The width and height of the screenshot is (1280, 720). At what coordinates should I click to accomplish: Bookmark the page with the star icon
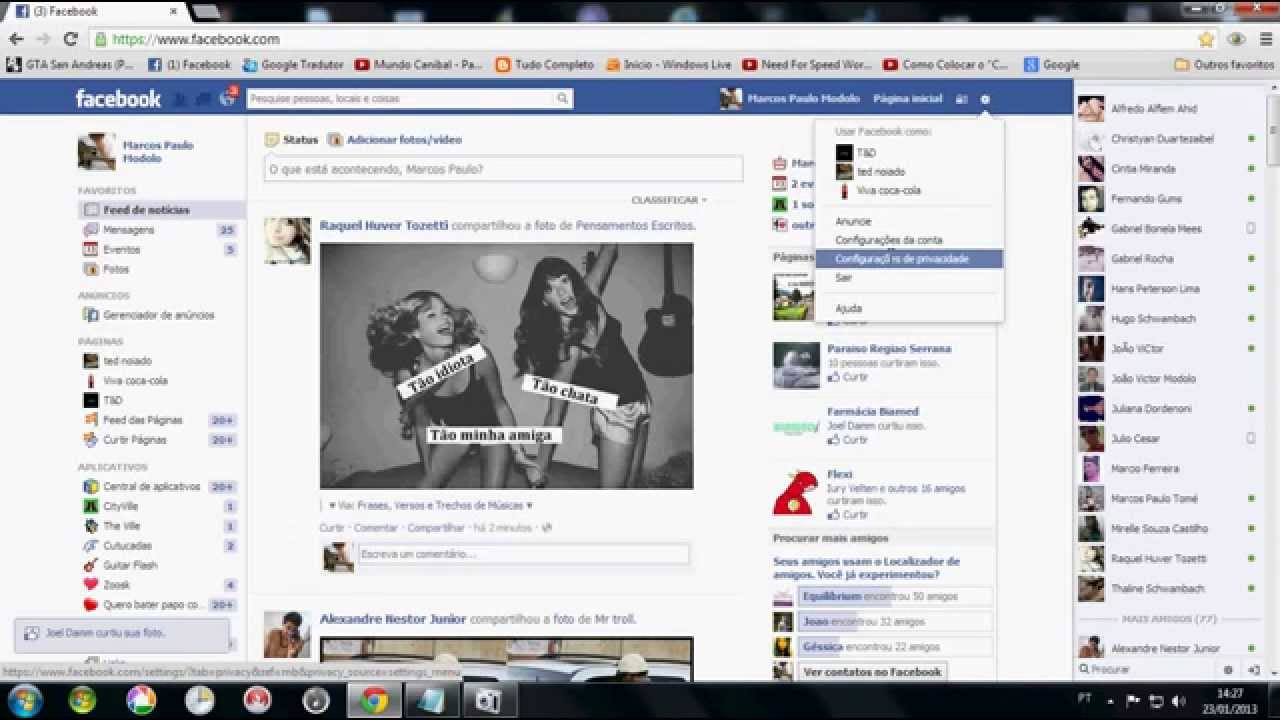(1207, 39)
